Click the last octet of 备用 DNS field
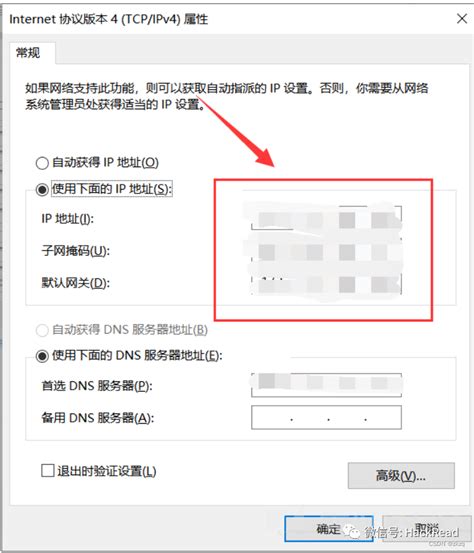474x553 pixels. (384, 418)
